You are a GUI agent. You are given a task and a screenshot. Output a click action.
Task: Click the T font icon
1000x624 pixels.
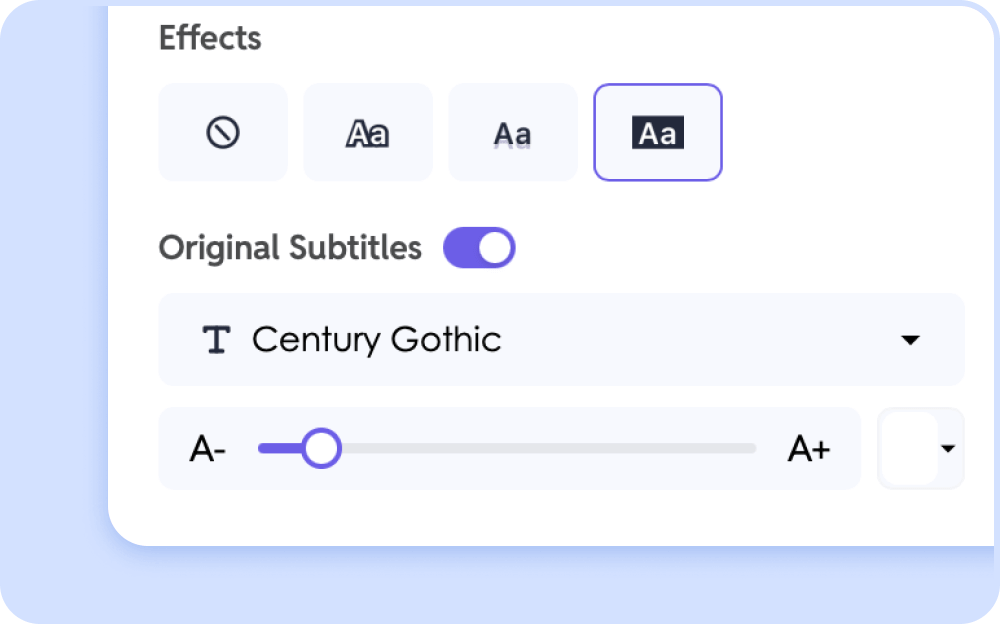(x=216, y=340)
